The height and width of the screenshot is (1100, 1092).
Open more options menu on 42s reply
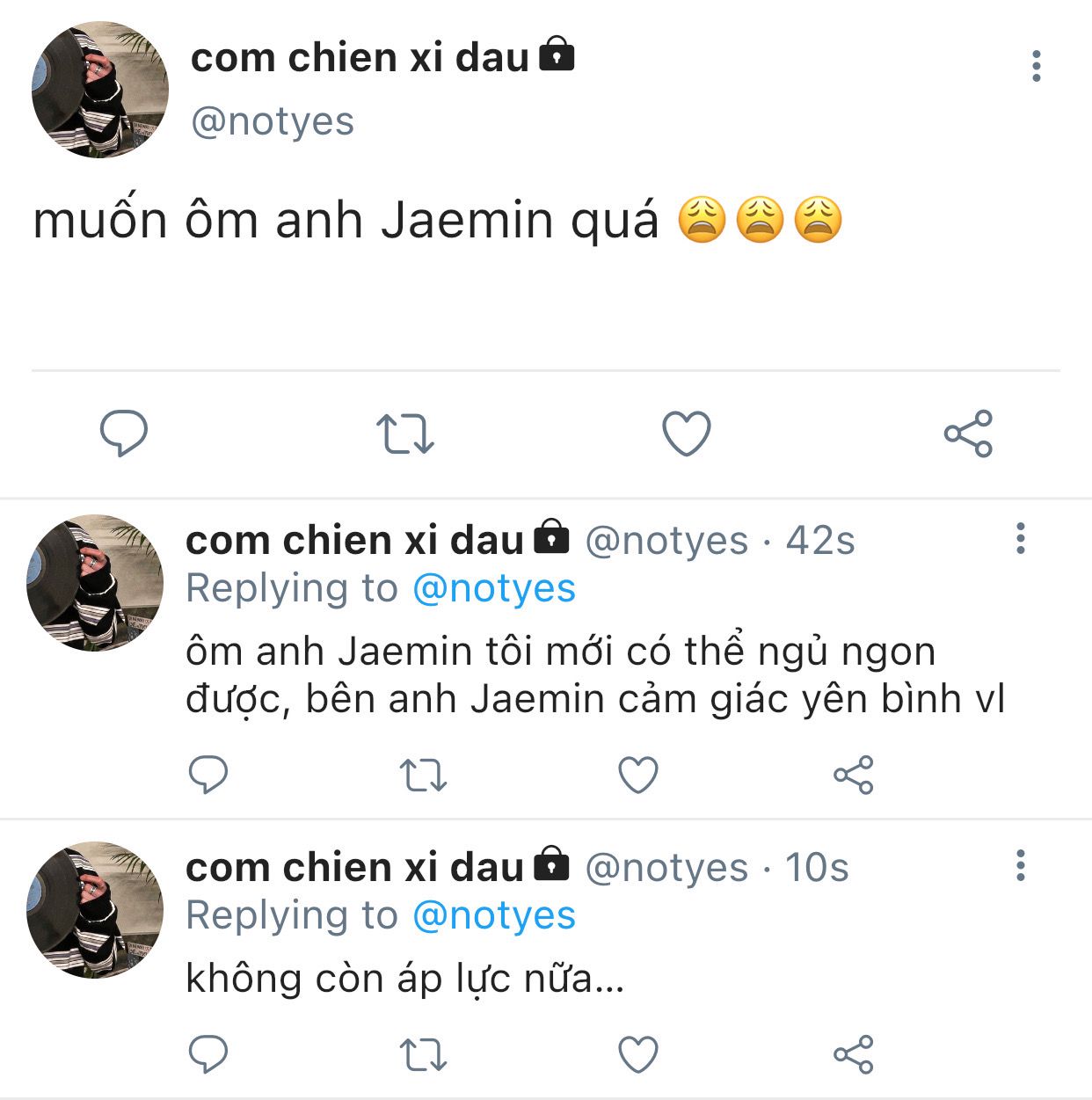coord(1021,538)
